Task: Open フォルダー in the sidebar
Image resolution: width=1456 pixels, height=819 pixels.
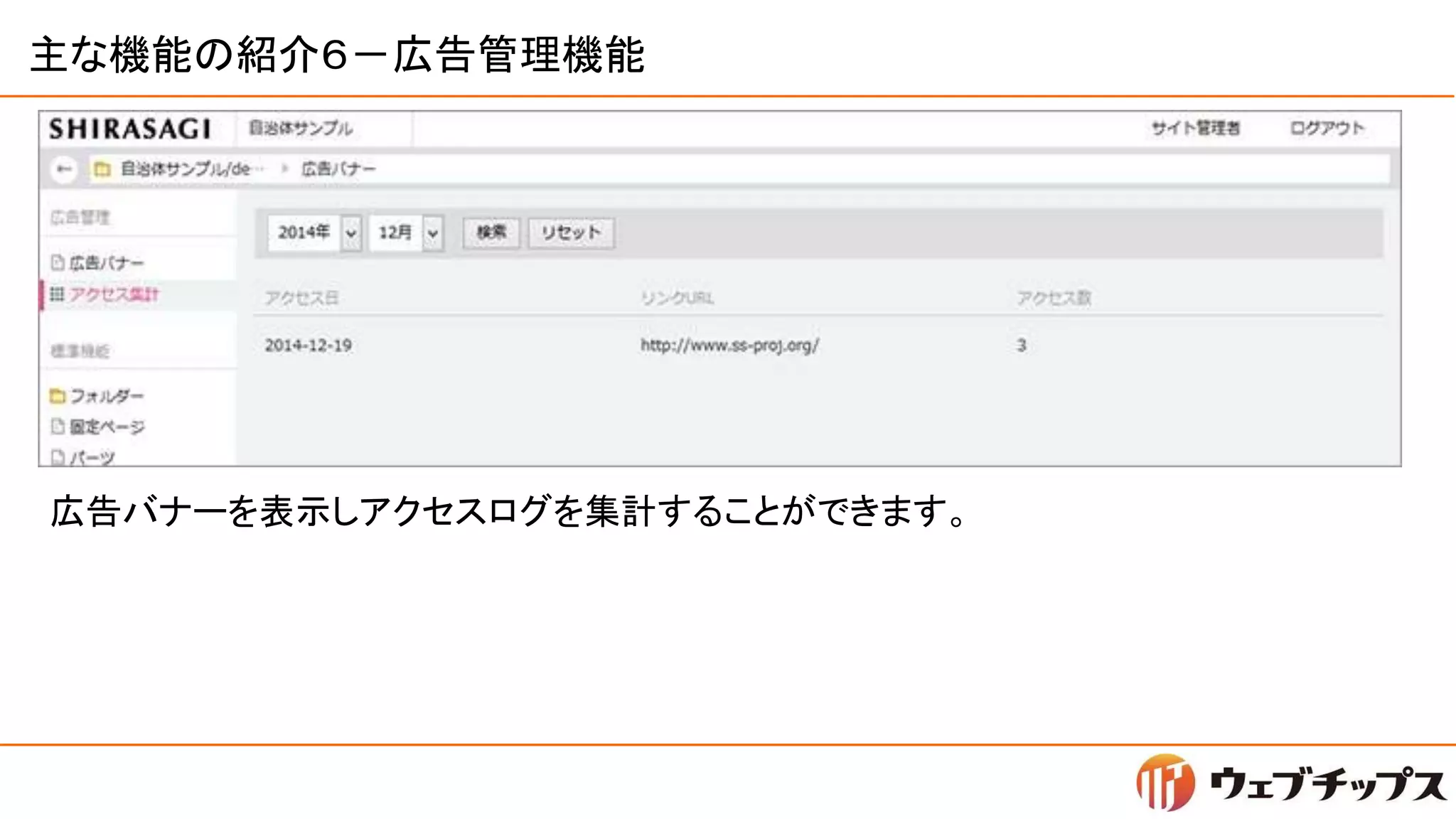Action: (107, 395)
